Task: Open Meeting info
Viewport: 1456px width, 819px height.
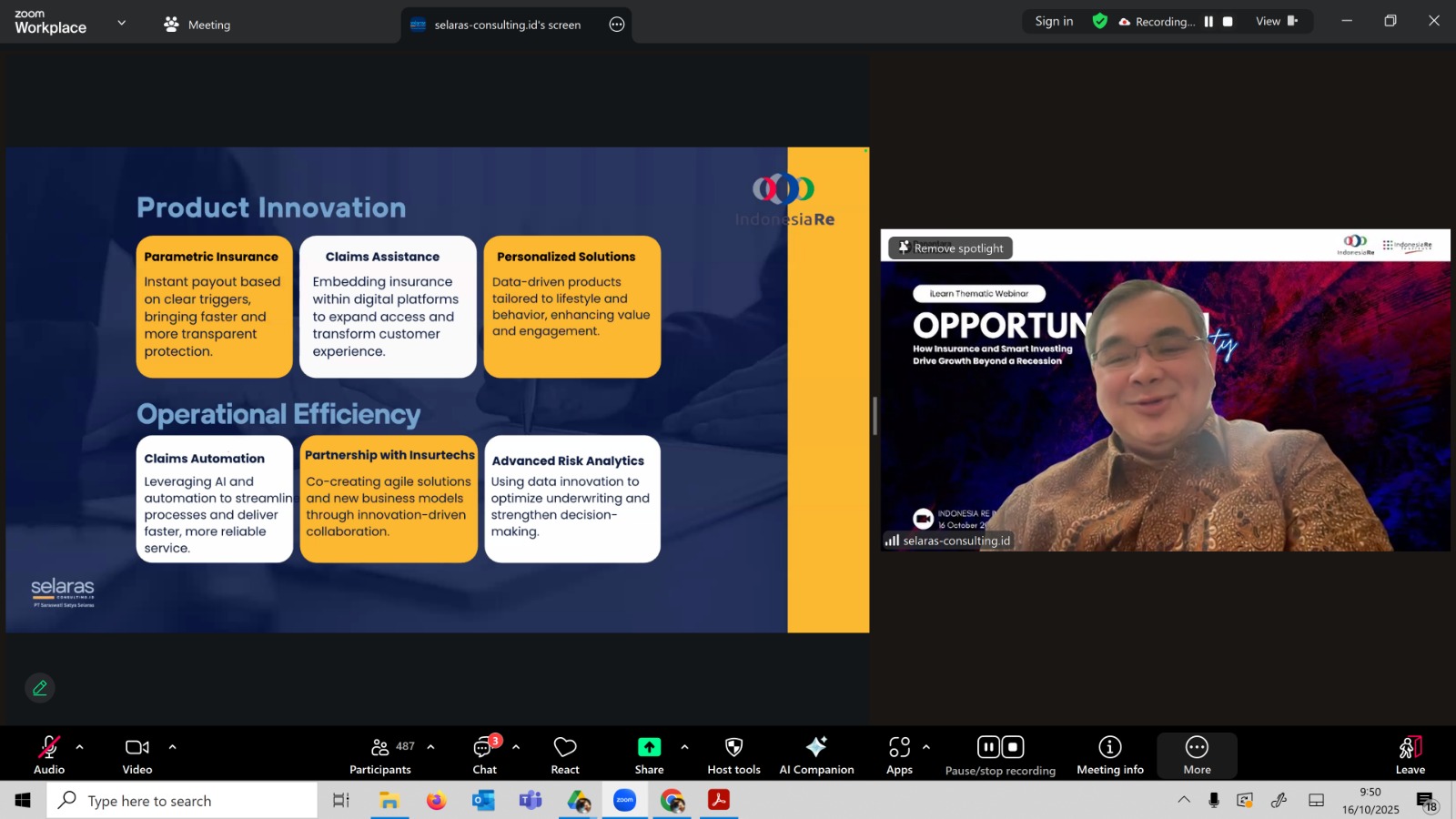Action: coord(1109,755)
